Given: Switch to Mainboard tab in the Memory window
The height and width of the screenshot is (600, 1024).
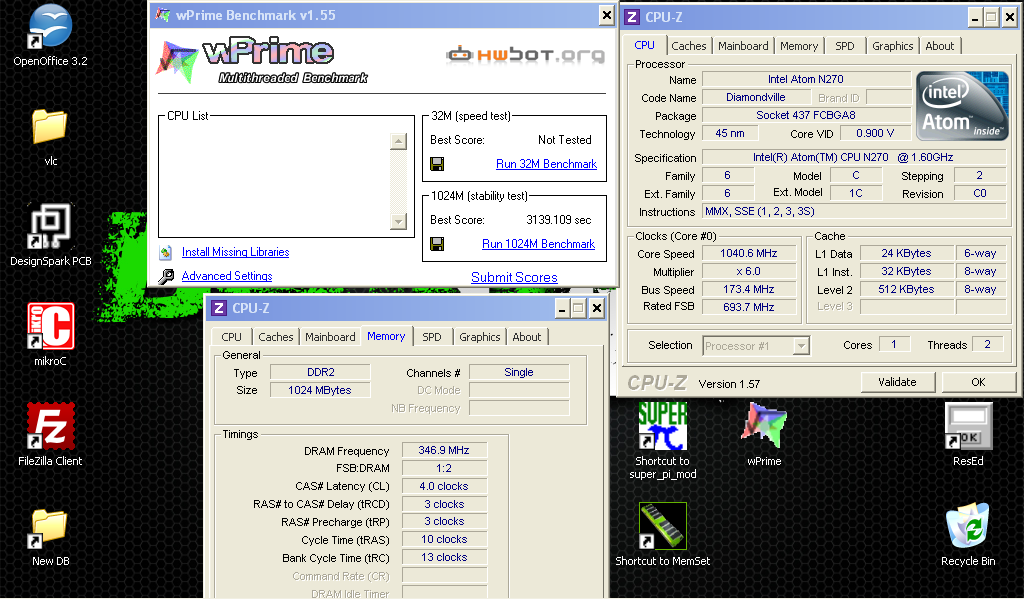Looking at the screenshot, I should tap(330, 337).
